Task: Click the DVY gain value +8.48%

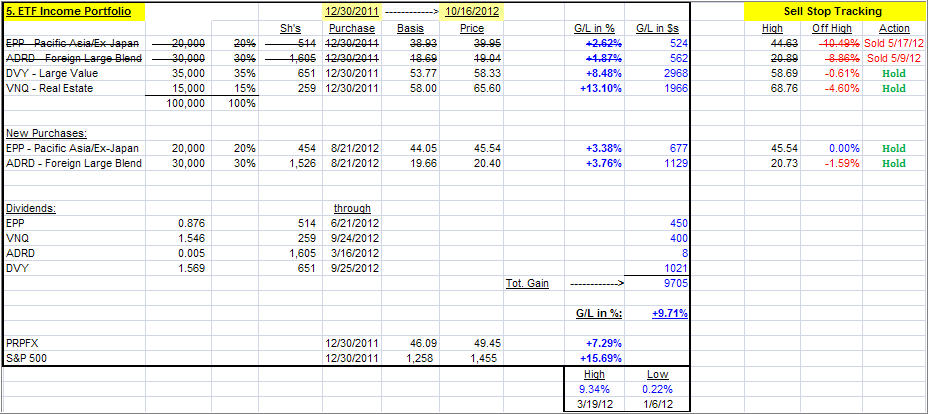Action: [602, 73]
